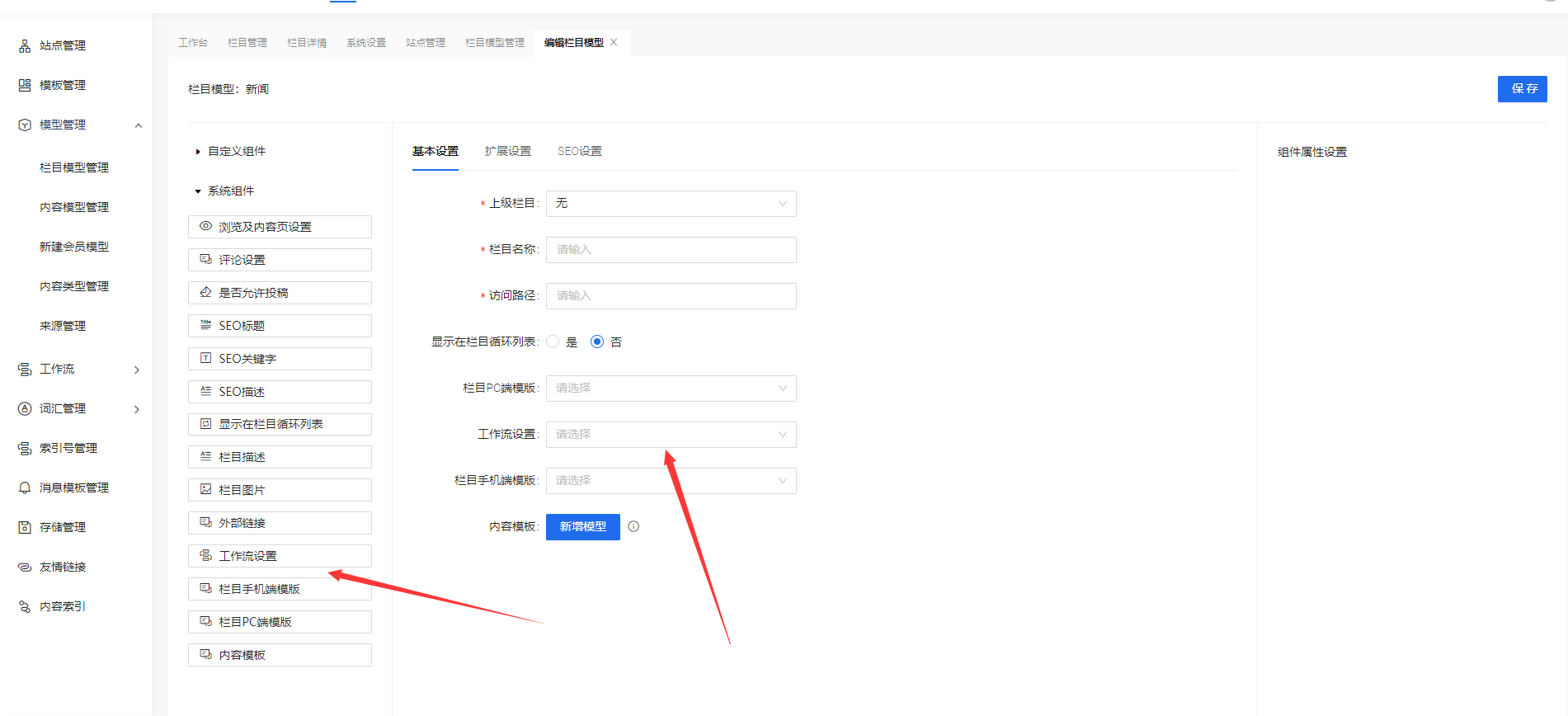Click the 存储管理 sidebar icon
The height and width of the screenshot is (716, 1568).
tap(25, 528)
